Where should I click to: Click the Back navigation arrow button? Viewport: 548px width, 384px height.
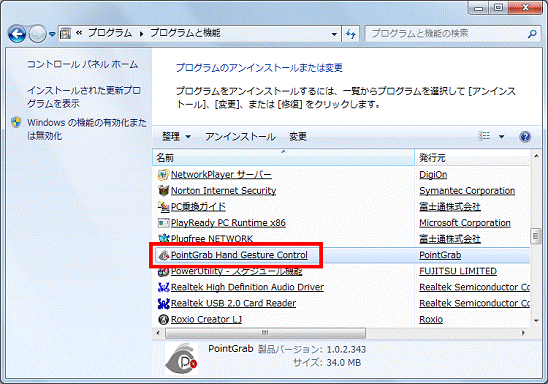[16, 34]
